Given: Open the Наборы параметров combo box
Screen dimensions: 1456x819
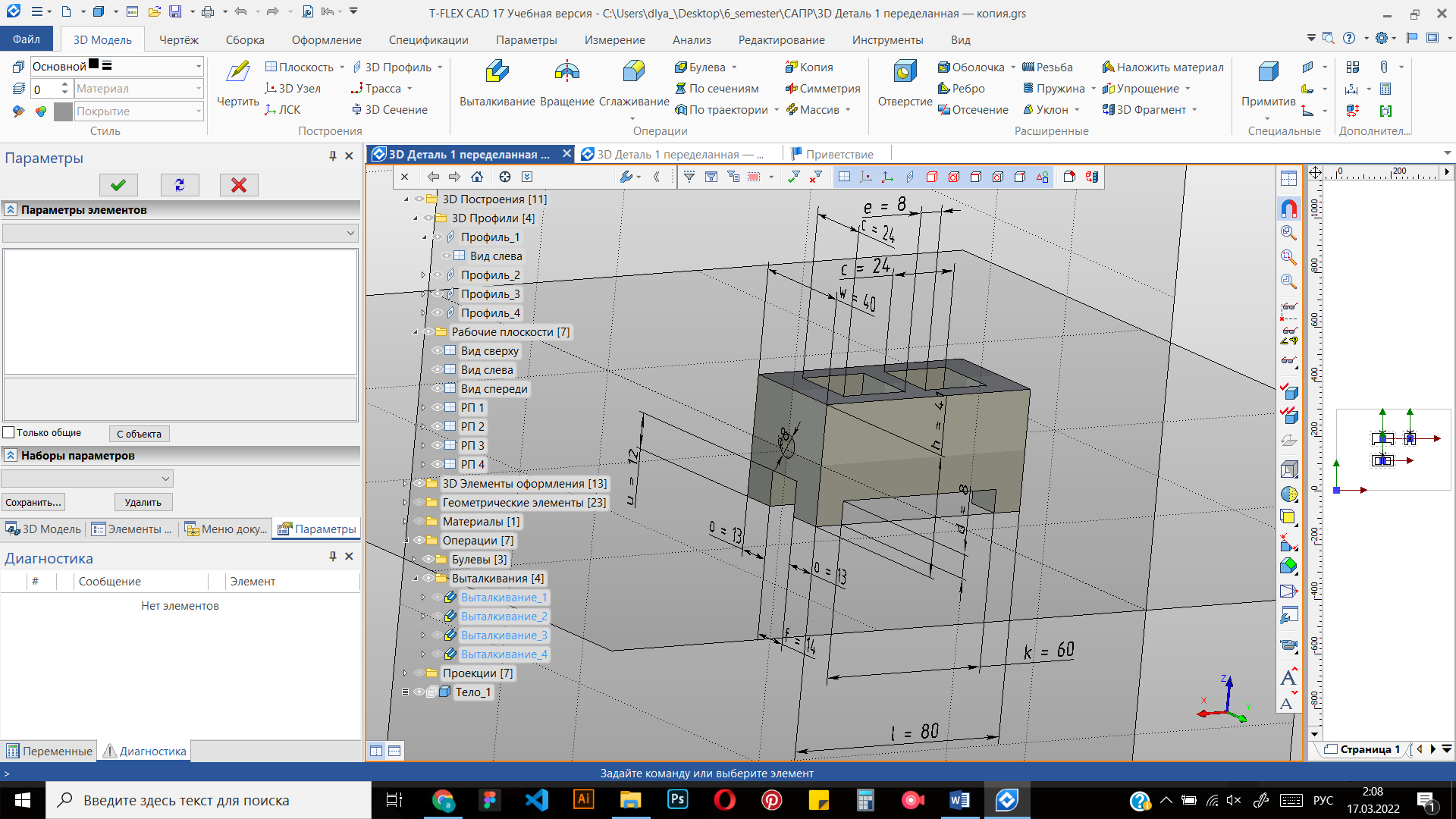Looking at the screenshot, I should pyautogui.click(x=87, y=479).
